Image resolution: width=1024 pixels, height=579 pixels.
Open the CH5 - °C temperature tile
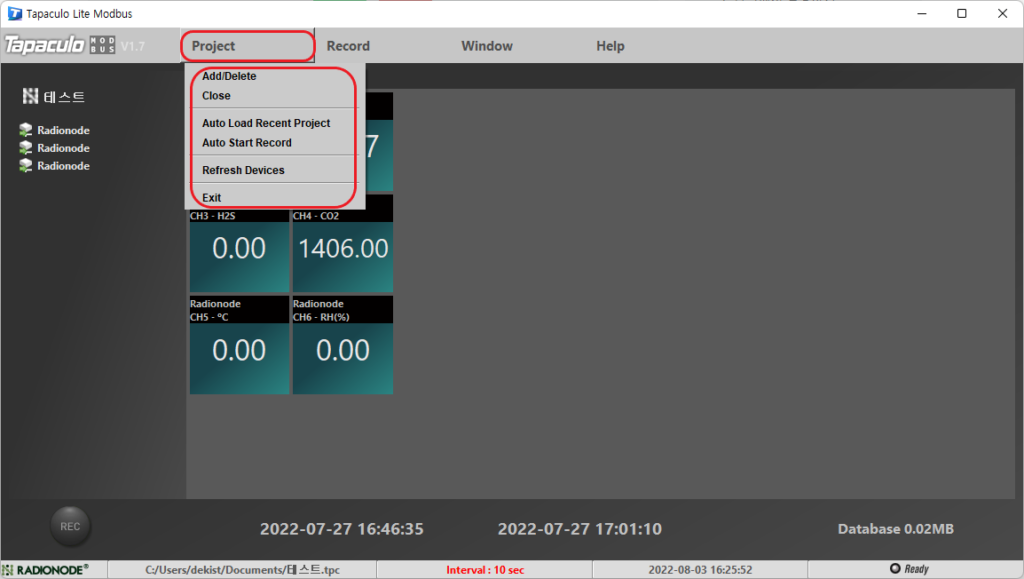click(x=239, y=345)
